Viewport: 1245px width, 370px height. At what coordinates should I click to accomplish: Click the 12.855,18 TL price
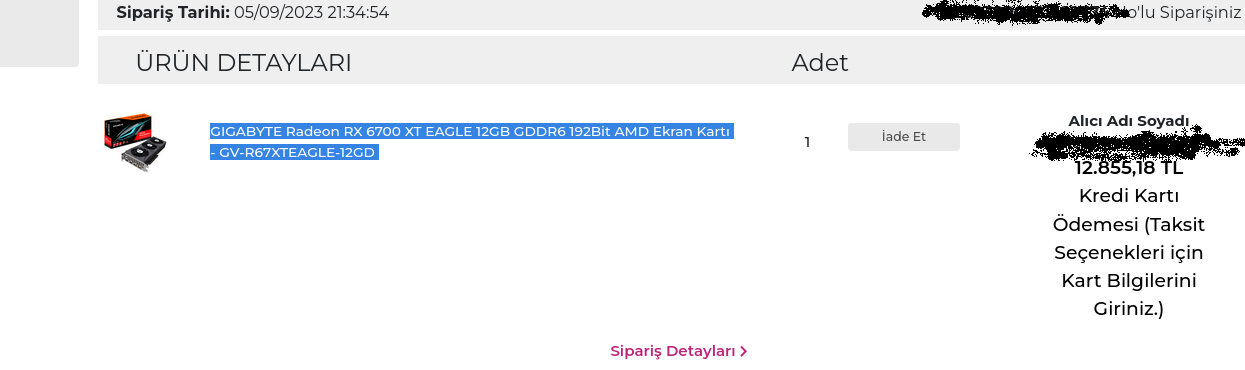[x=1129, y=168]
